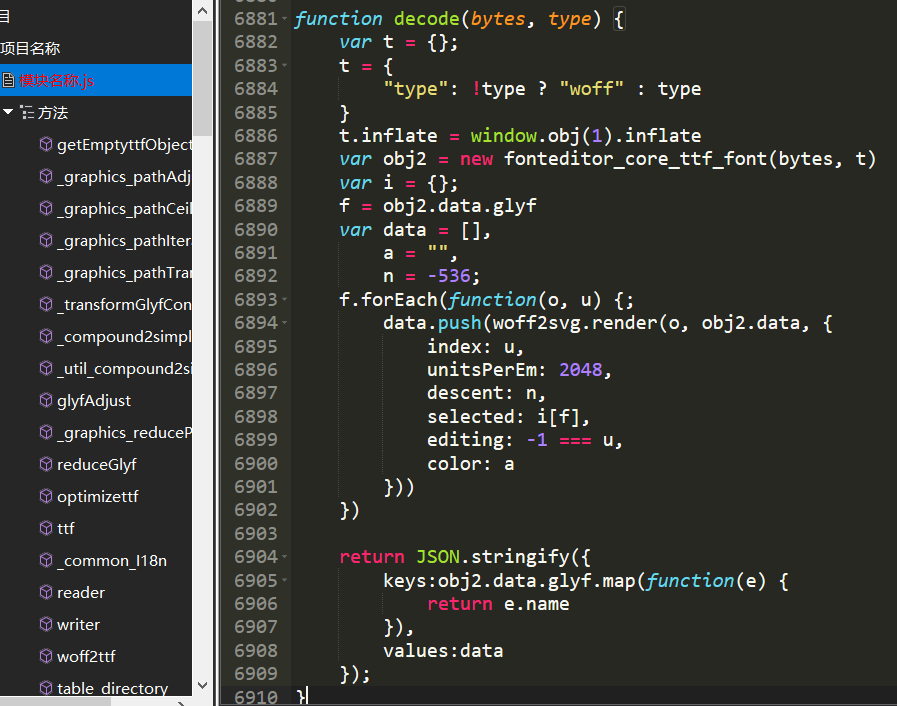Click cube icon for woff2ttf
Viewport: 897px width, 706px height.
pyautogui.click(x=46, y=656)
